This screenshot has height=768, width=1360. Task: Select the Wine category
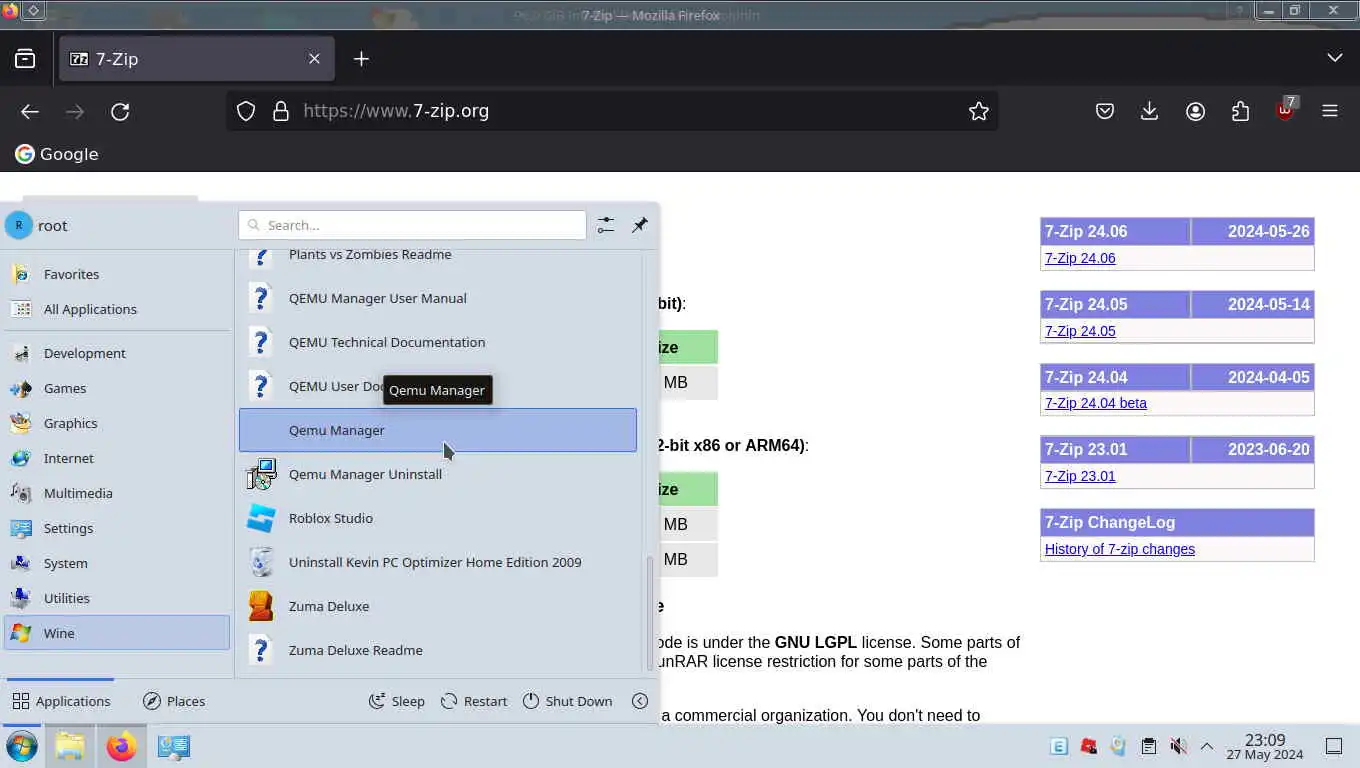(117, 633)
